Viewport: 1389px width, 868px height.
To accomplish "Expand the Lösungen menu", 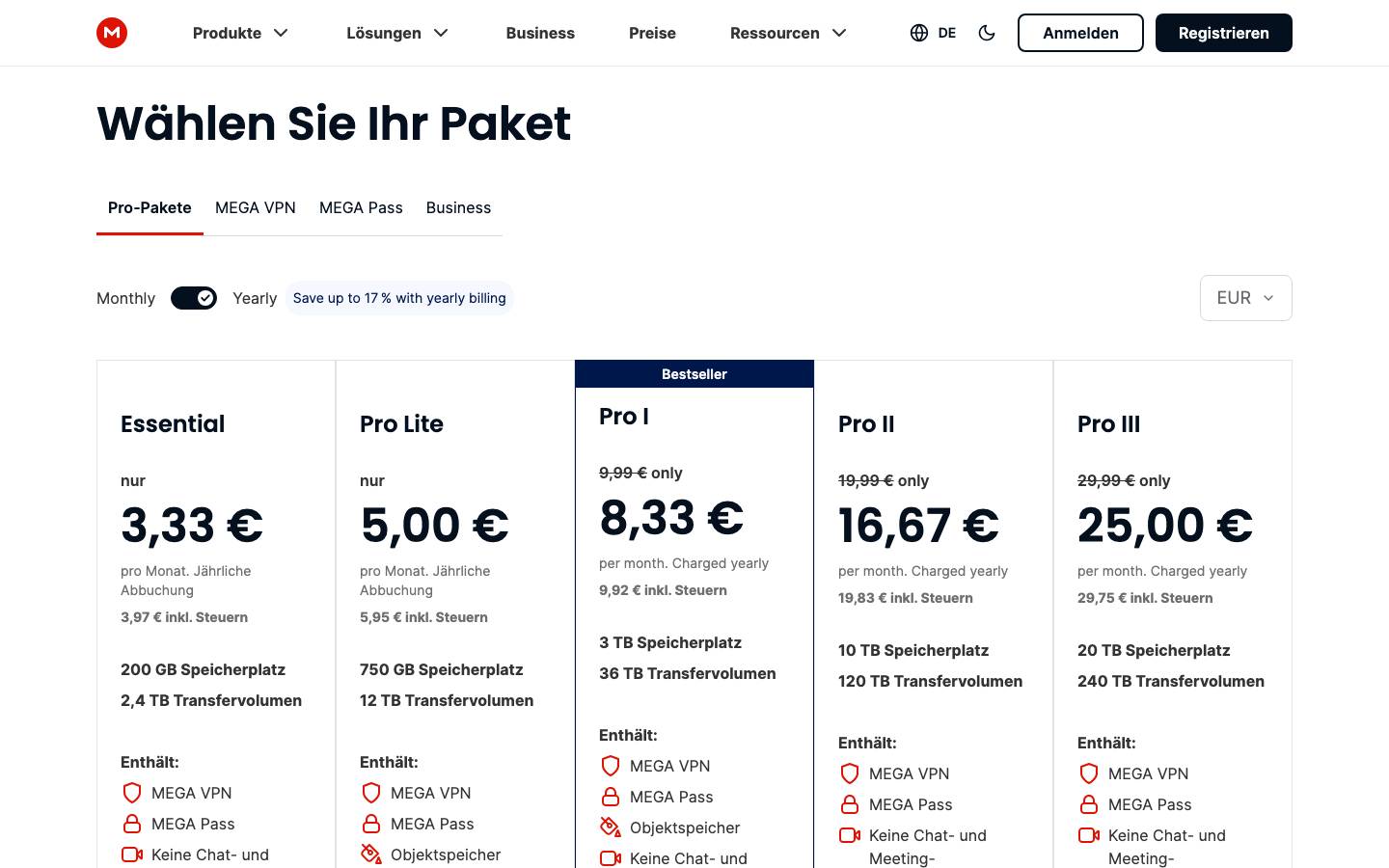I will 397,33.
